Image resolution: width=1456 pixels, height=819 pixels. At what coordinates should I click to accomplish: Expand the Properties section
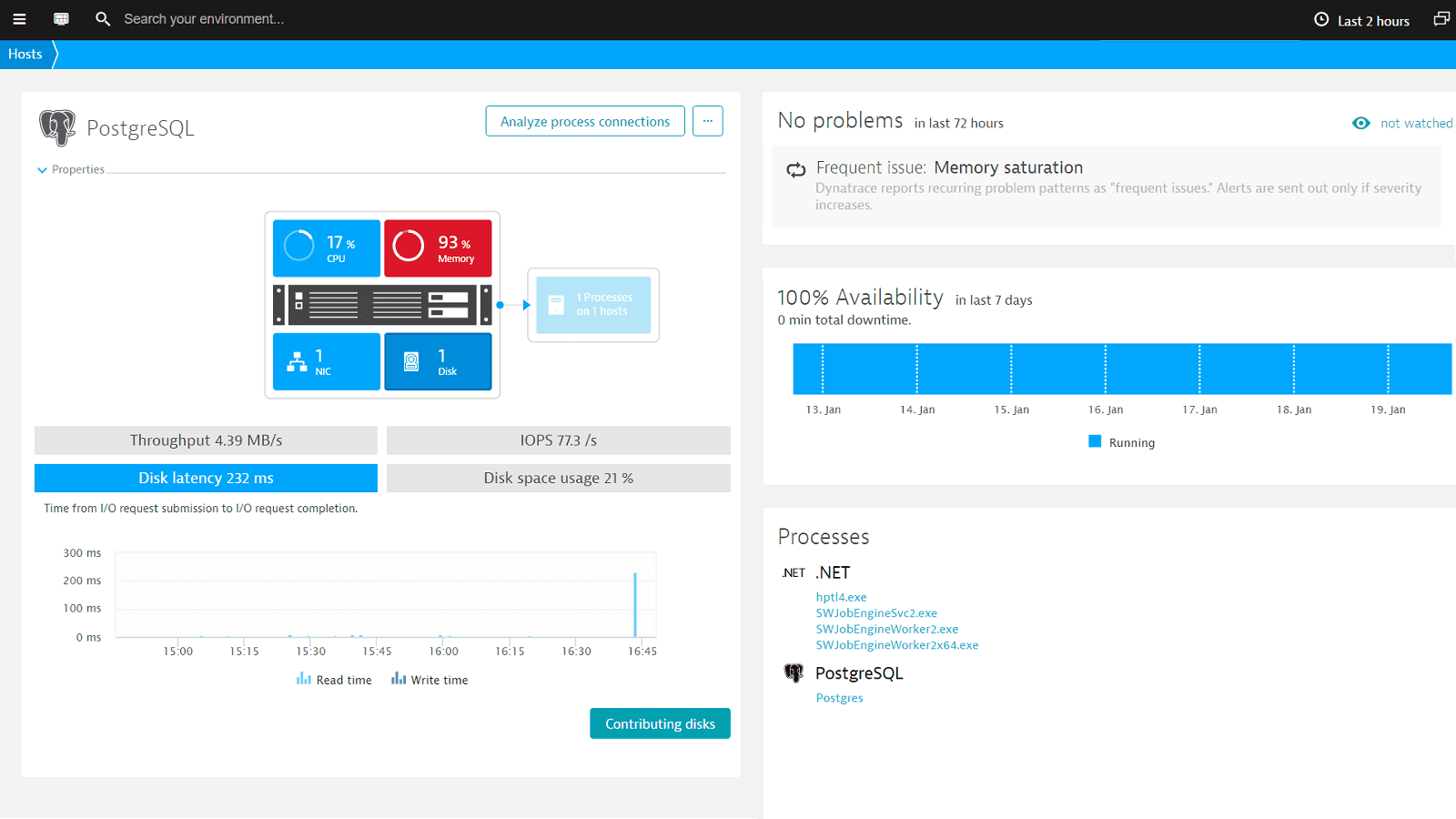[71, 169]
